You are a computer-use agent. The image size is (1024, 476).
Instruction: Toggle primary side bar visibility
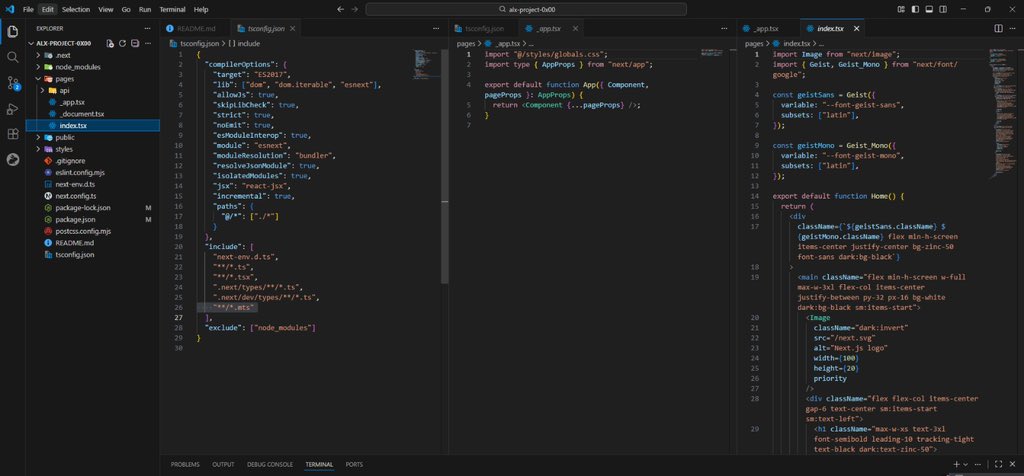click(915, 9)
